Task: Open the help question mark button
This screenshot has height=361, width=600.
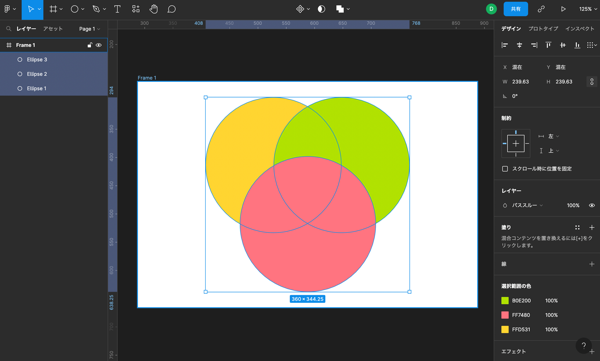Action: [584, 345]
